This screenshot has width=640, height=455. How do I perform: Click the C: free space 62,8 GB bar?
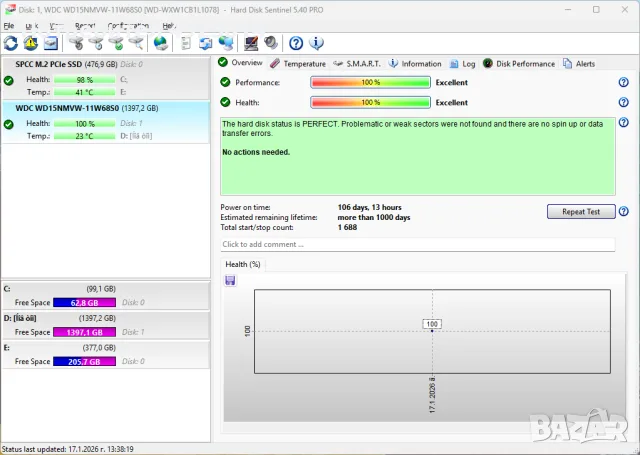pos(84,302)
